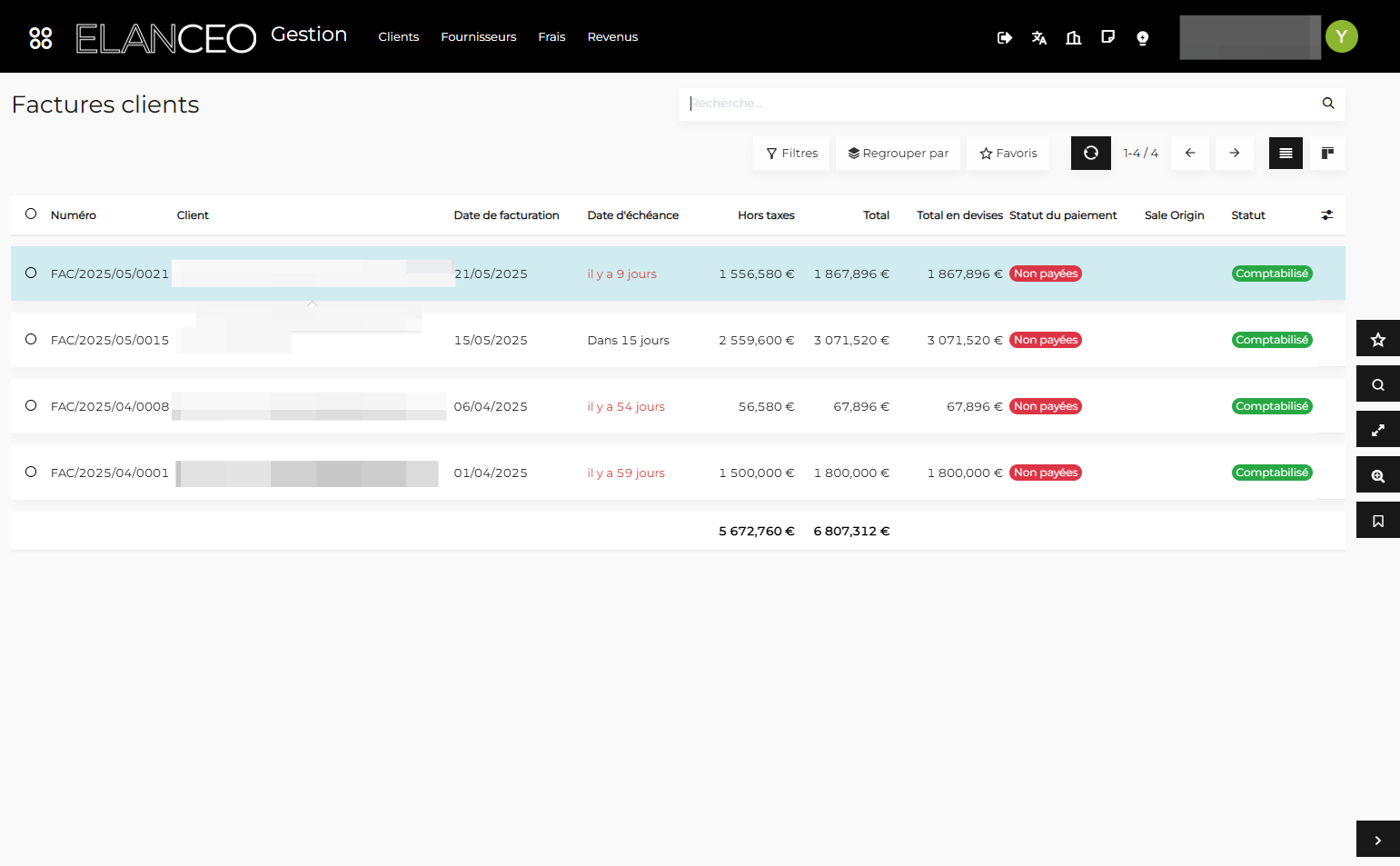
Task: Click the zoom-in side-panel icon
Action: pyautogui.click(x=1378, y=475)
